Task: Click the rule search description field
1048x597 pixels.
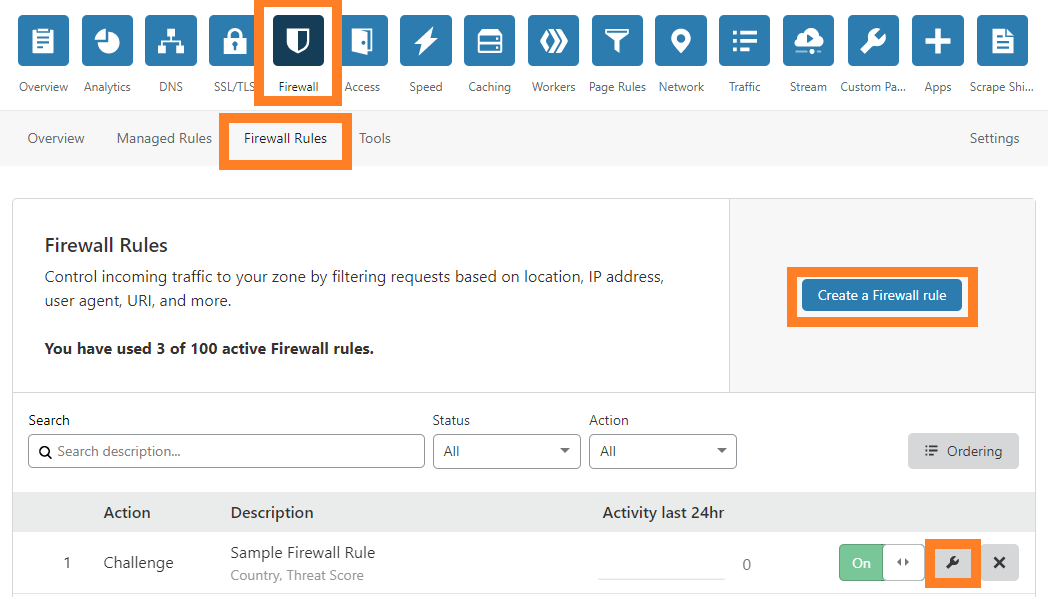Action: [x=225, y=451]
